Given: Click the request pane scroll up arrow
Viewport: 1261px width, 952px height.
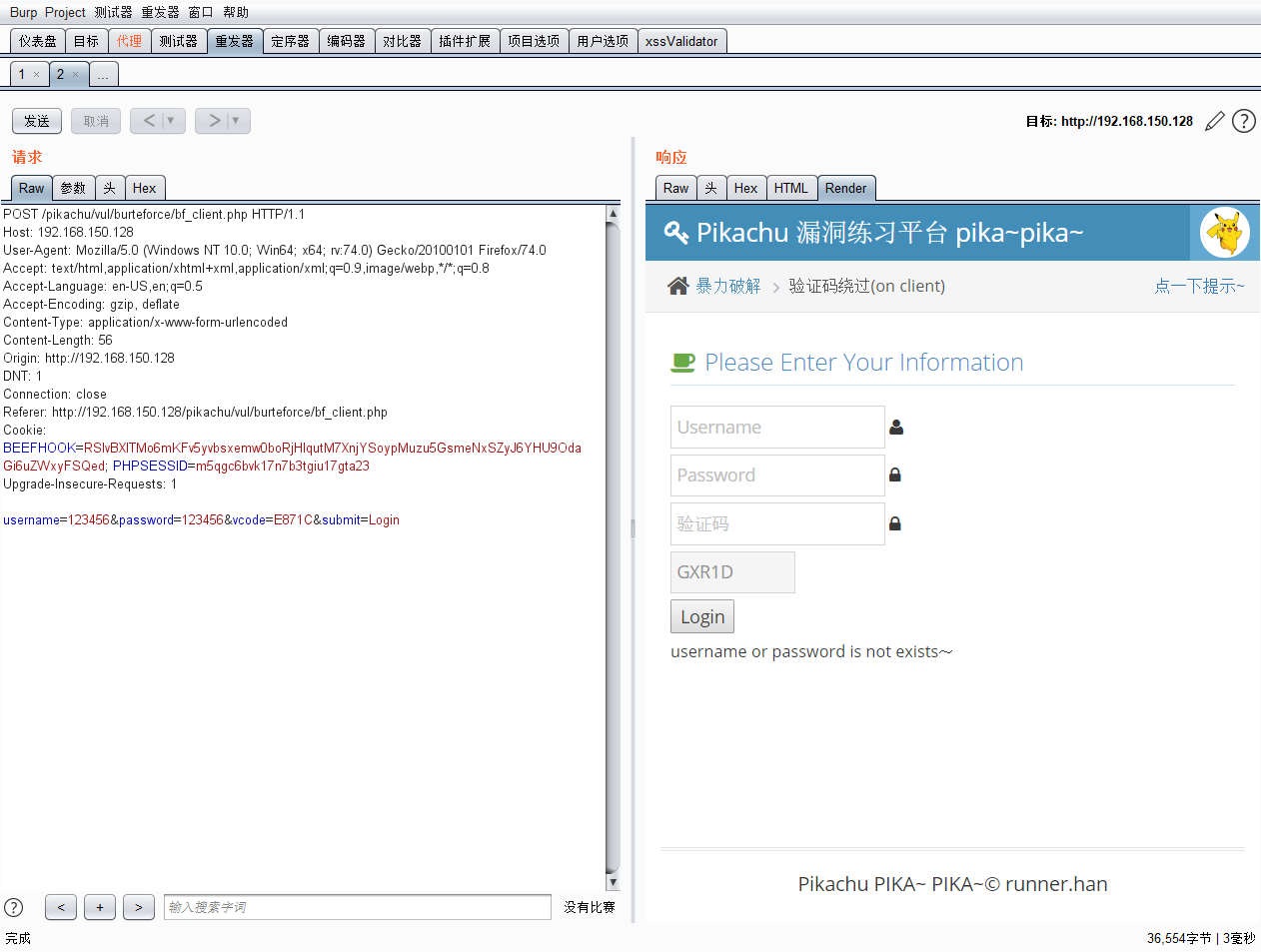Looking at the screenshot, I should point(613,213).
